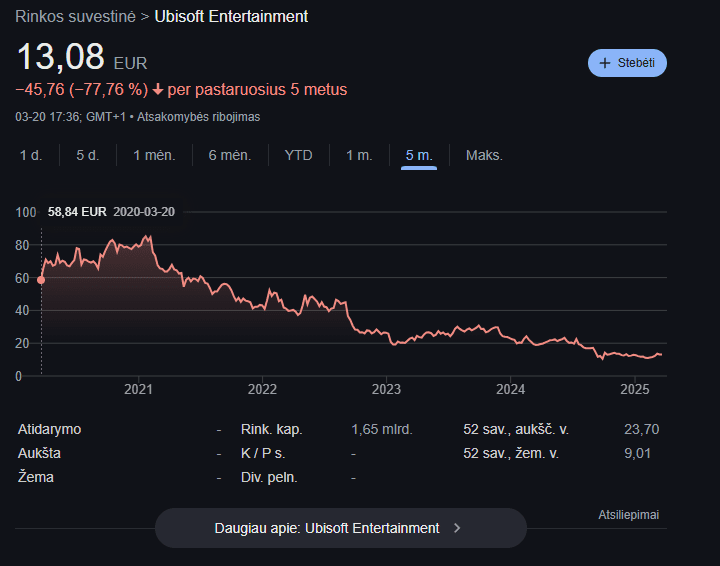Click the 52 sav., žem. v. label

tap(511, 454)
